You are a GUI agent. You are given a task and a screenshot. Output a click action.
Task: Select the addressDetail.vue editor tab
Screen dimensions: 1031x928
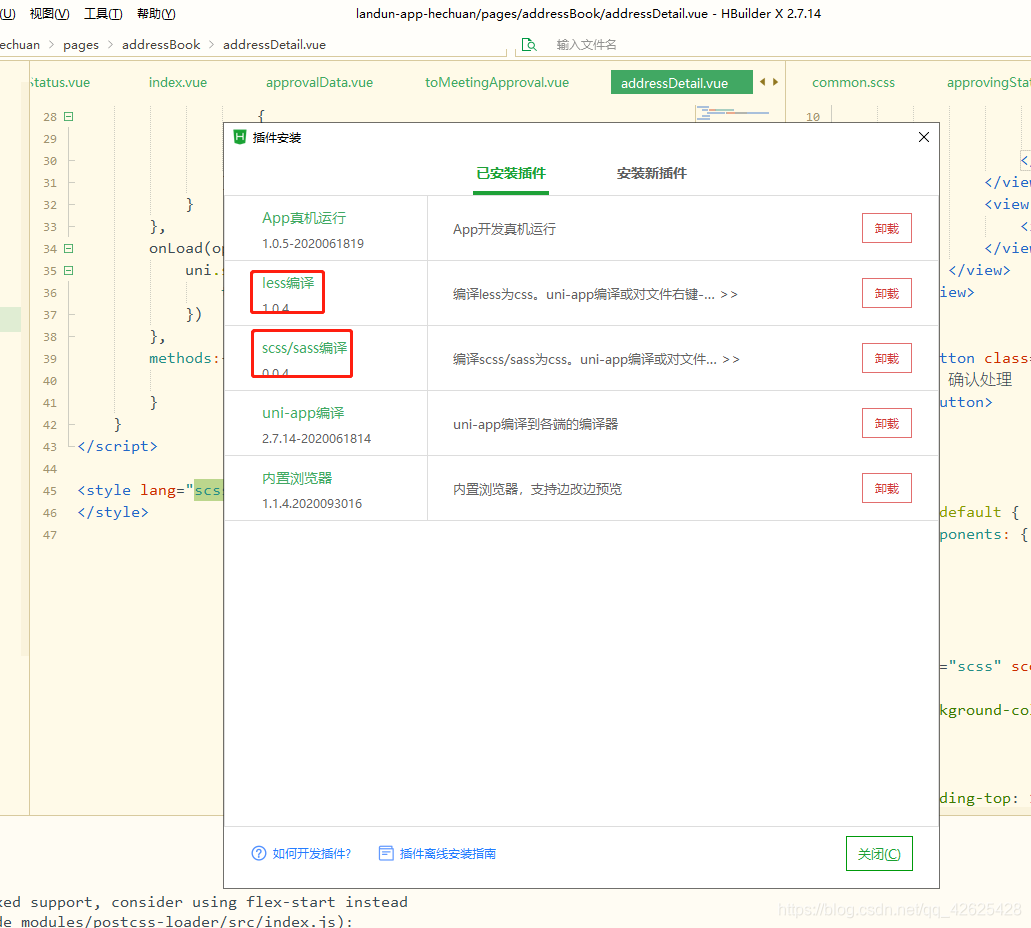point(681,82)
